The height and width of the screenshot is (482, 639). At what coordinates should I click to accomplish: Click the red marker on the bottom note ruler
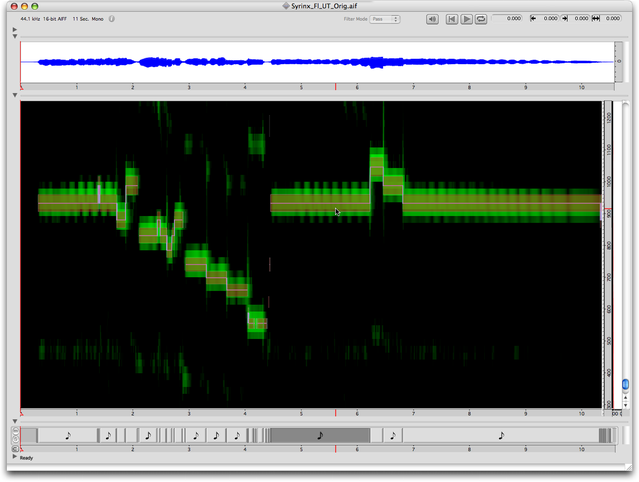click(x=335, y=449)
